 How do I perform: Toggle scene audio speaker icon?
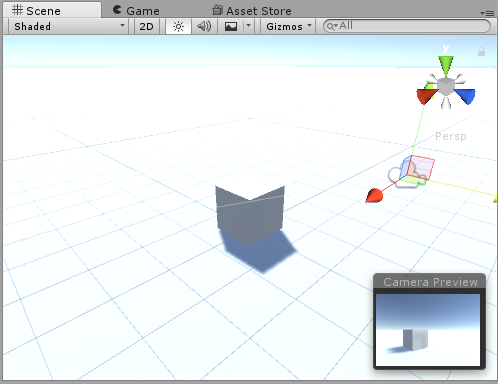click(204, 26)
